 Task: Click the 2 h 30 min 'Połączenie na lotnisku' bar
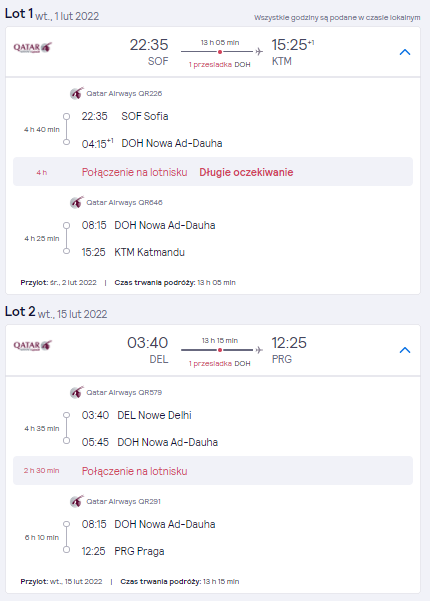pyautogui.click(x=213, y=471)
